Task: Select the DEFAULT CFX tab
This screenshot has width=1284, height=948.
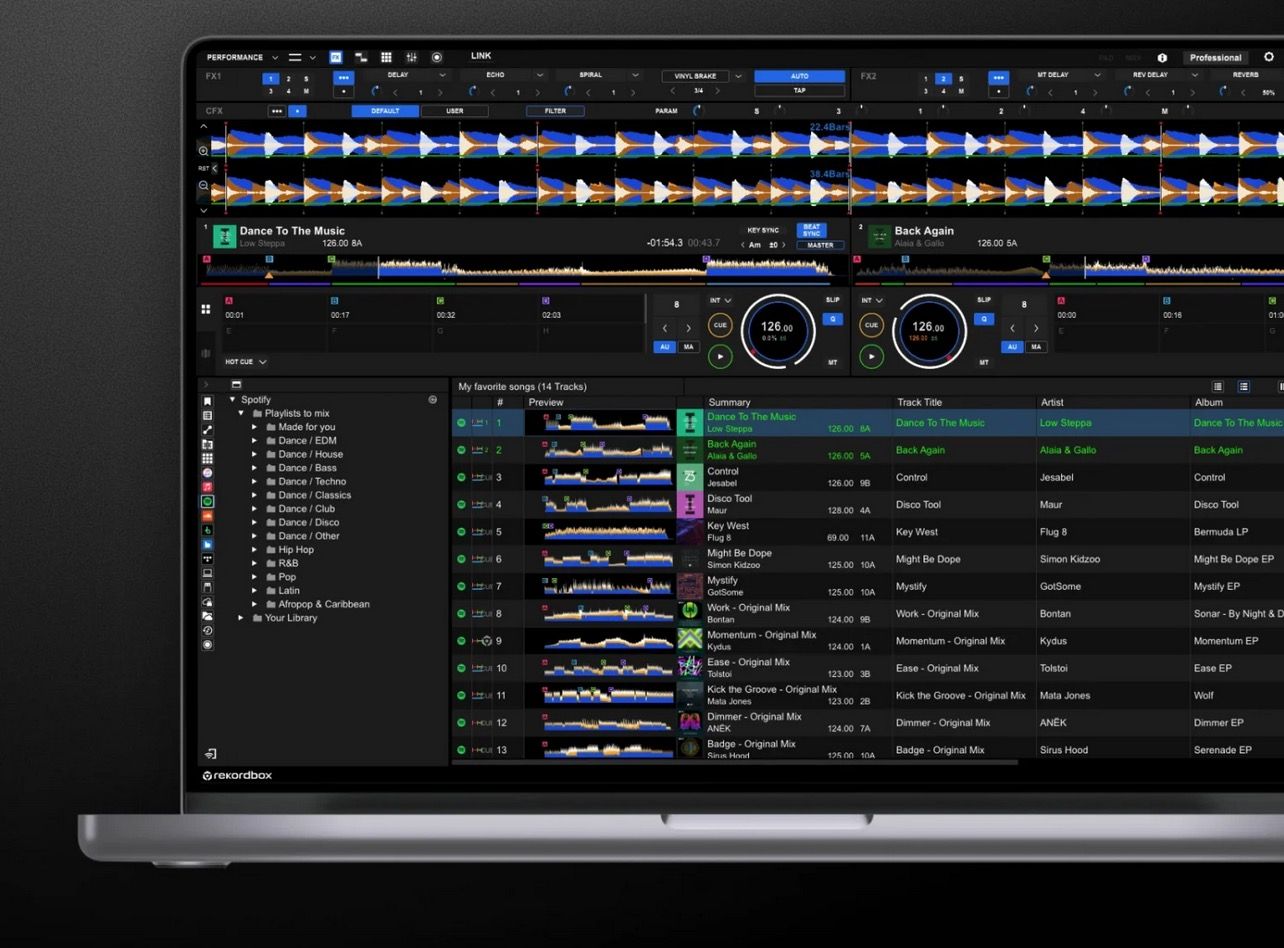Action: point(384,110)
